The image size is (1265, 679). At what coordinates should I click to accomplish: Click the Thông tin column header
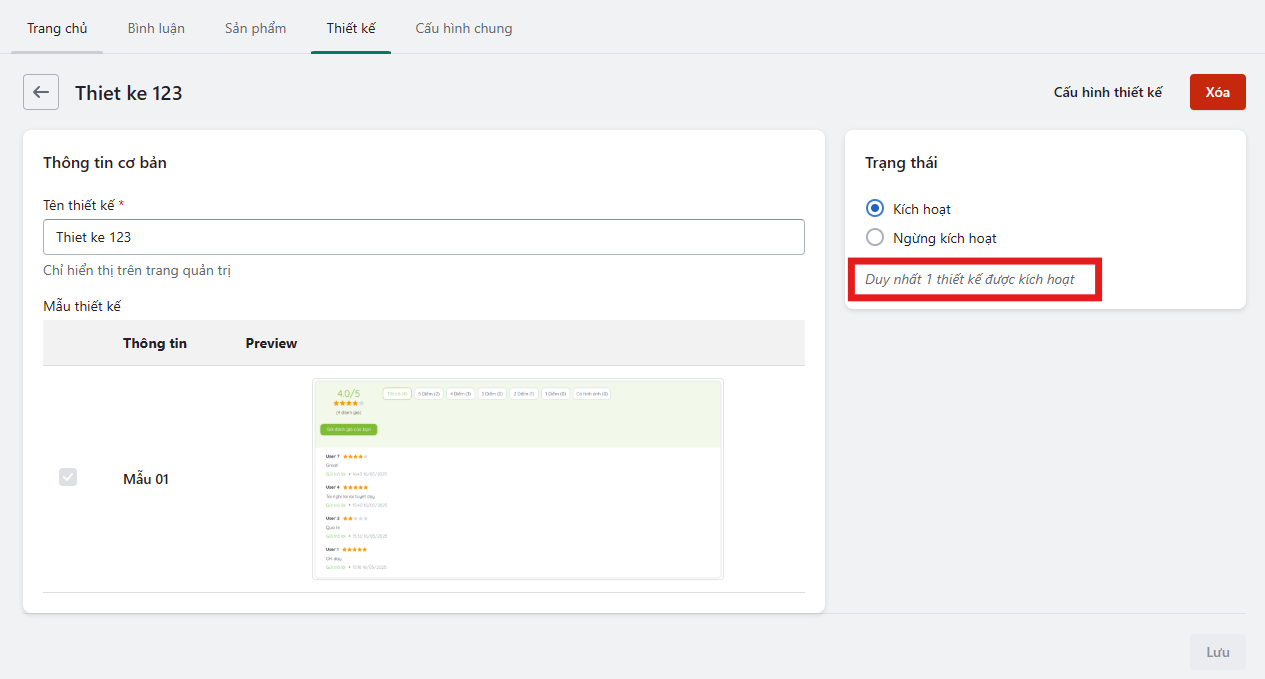click(x=155, y=343)
